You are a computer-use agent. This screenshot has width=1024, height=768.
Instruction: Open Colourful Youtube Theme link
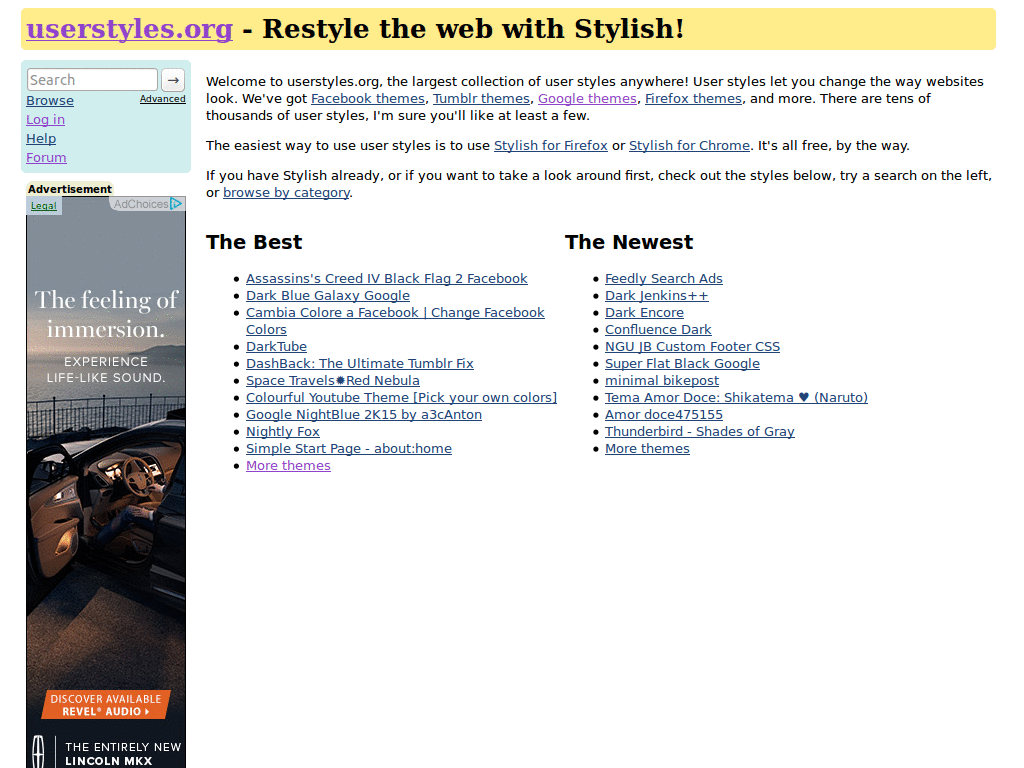[x=402, y=398]
